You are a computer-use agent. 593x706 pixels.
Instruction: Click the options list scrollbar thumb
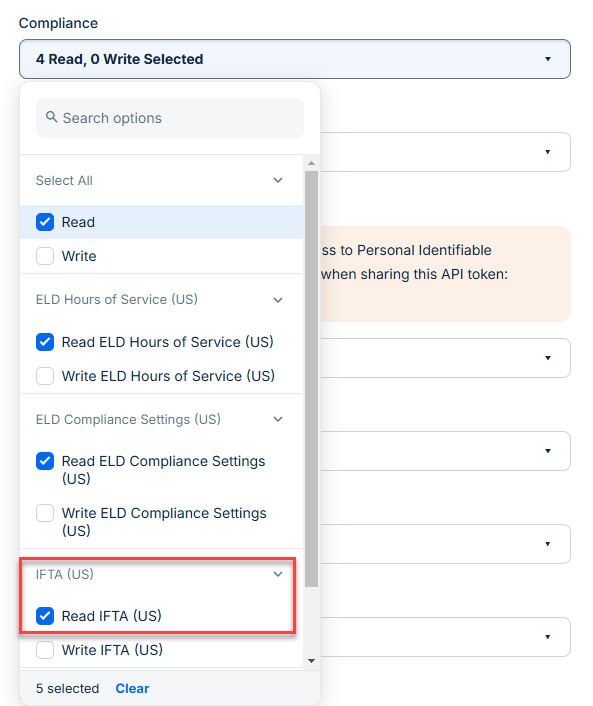pyautogui.click(x=311, y=379)
